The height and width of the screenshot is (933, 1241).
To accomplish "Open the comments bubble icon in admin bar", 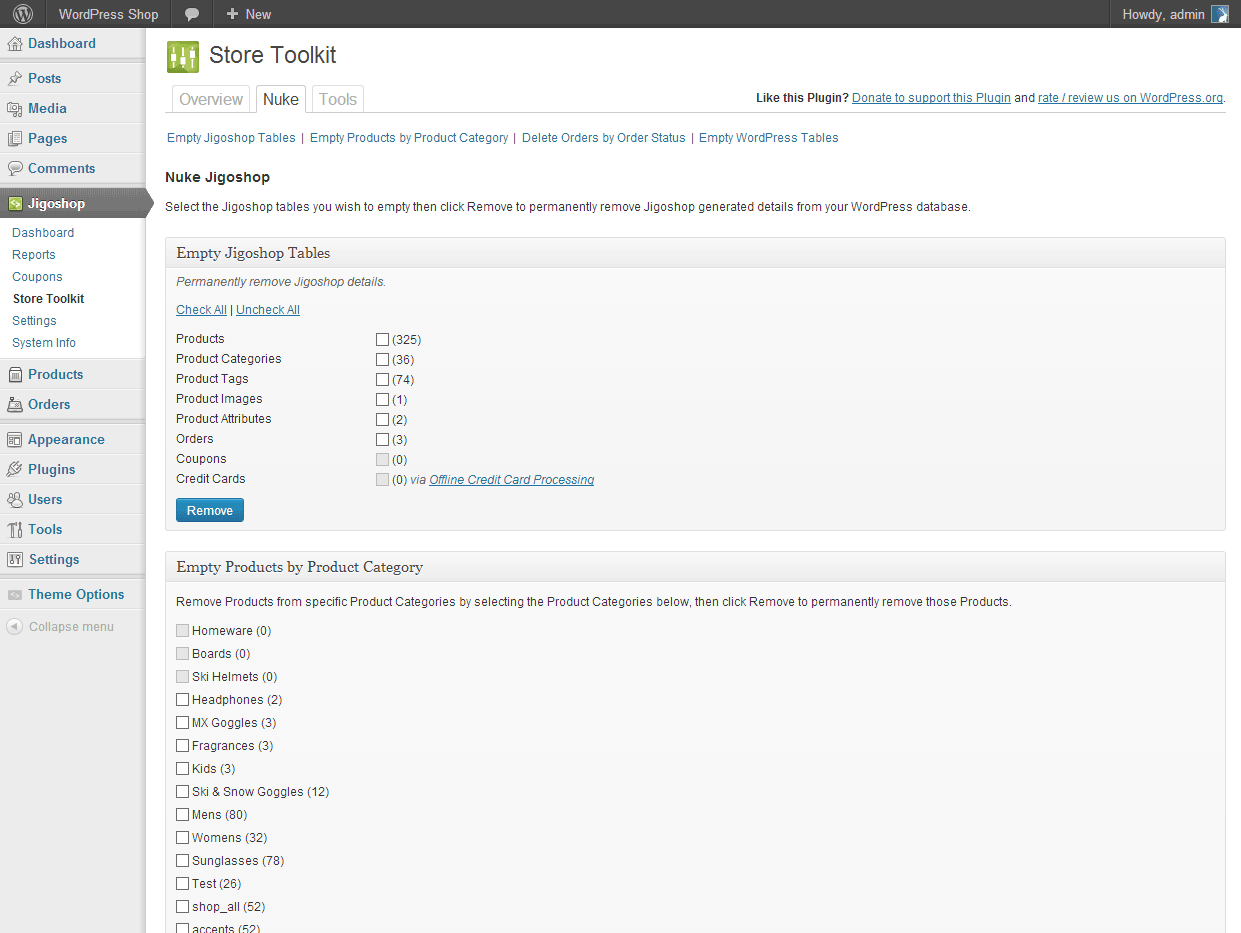I will click(192, 14).
